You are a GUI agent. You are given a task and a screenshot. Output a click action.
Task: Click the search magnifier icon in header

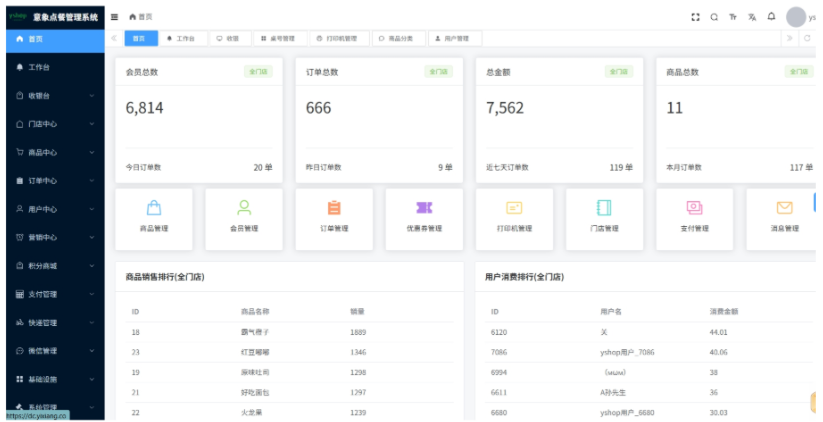tap(714, 17)
